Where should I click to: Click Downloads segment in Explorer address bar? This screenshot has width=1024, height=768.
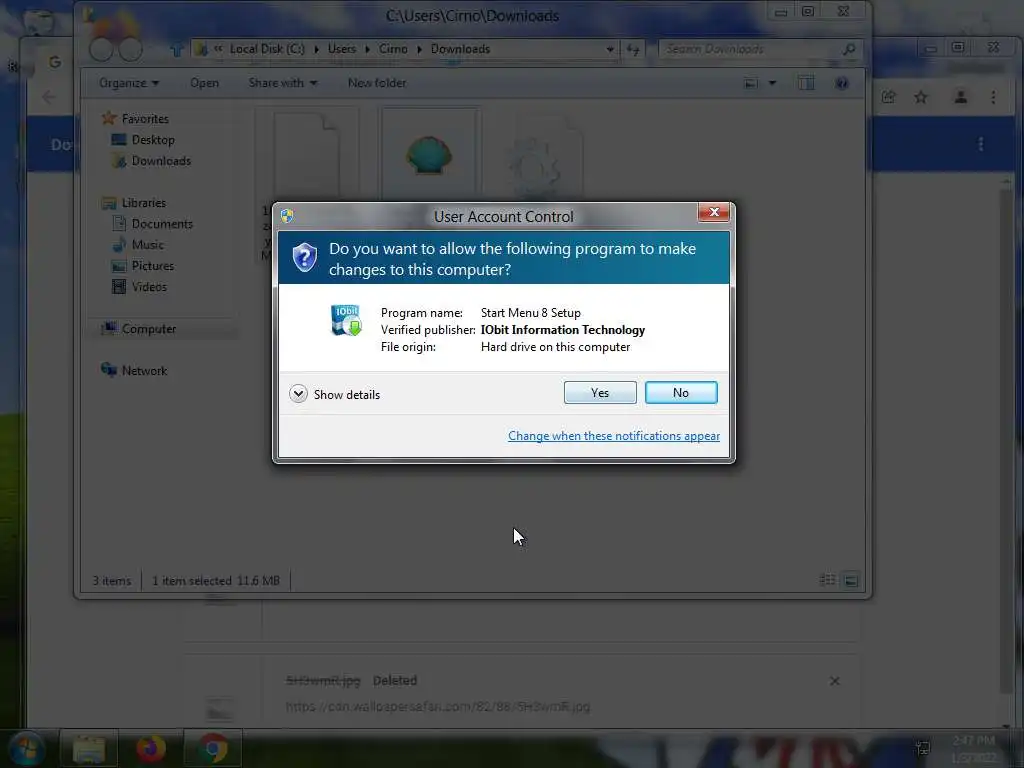pyautogui.click(x=460, y=49)
